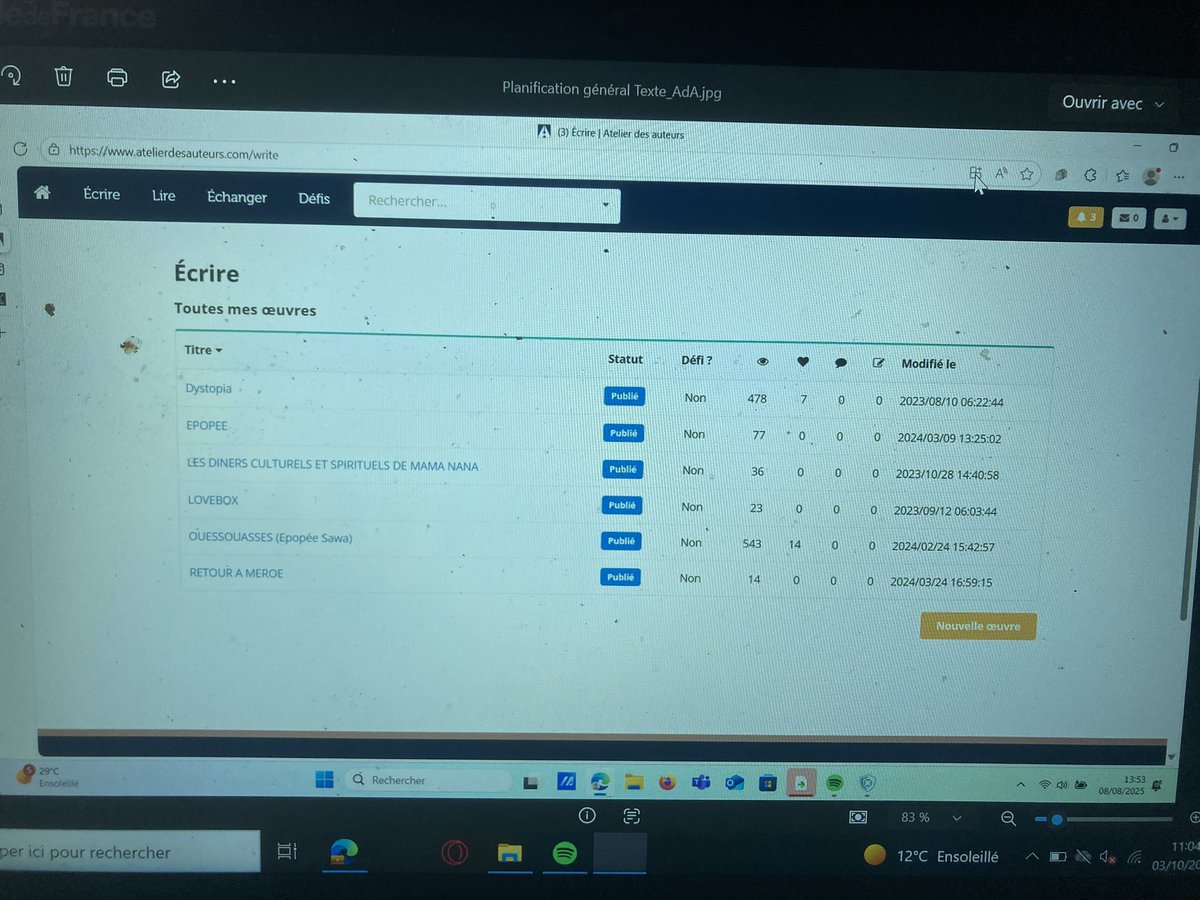Open the Échanger menu
The height and width of the screenshot is (900, 1200).
pos(237,197)
